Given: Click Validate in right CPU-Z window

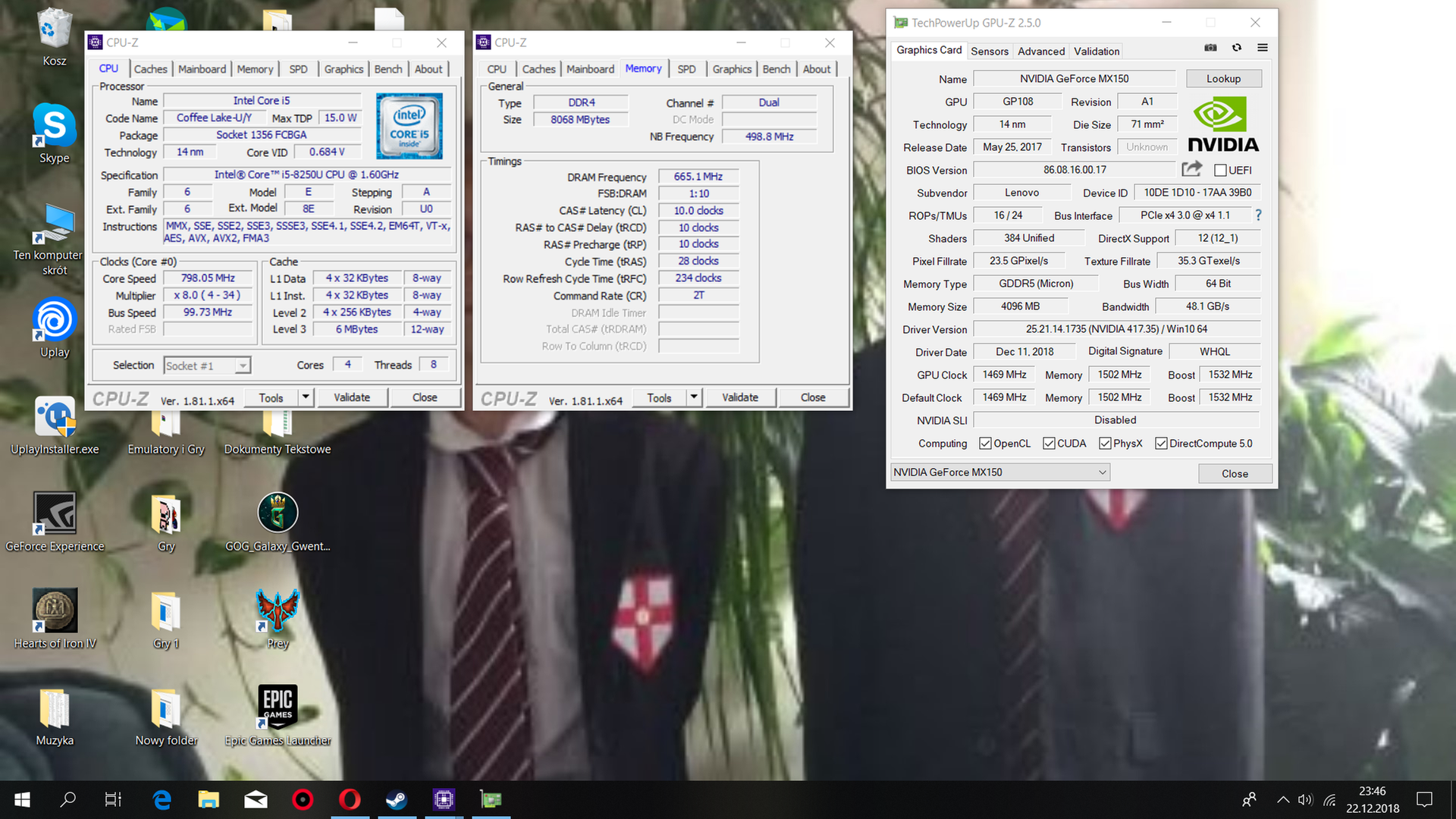Looking at the screenshot, I should 740,397.
